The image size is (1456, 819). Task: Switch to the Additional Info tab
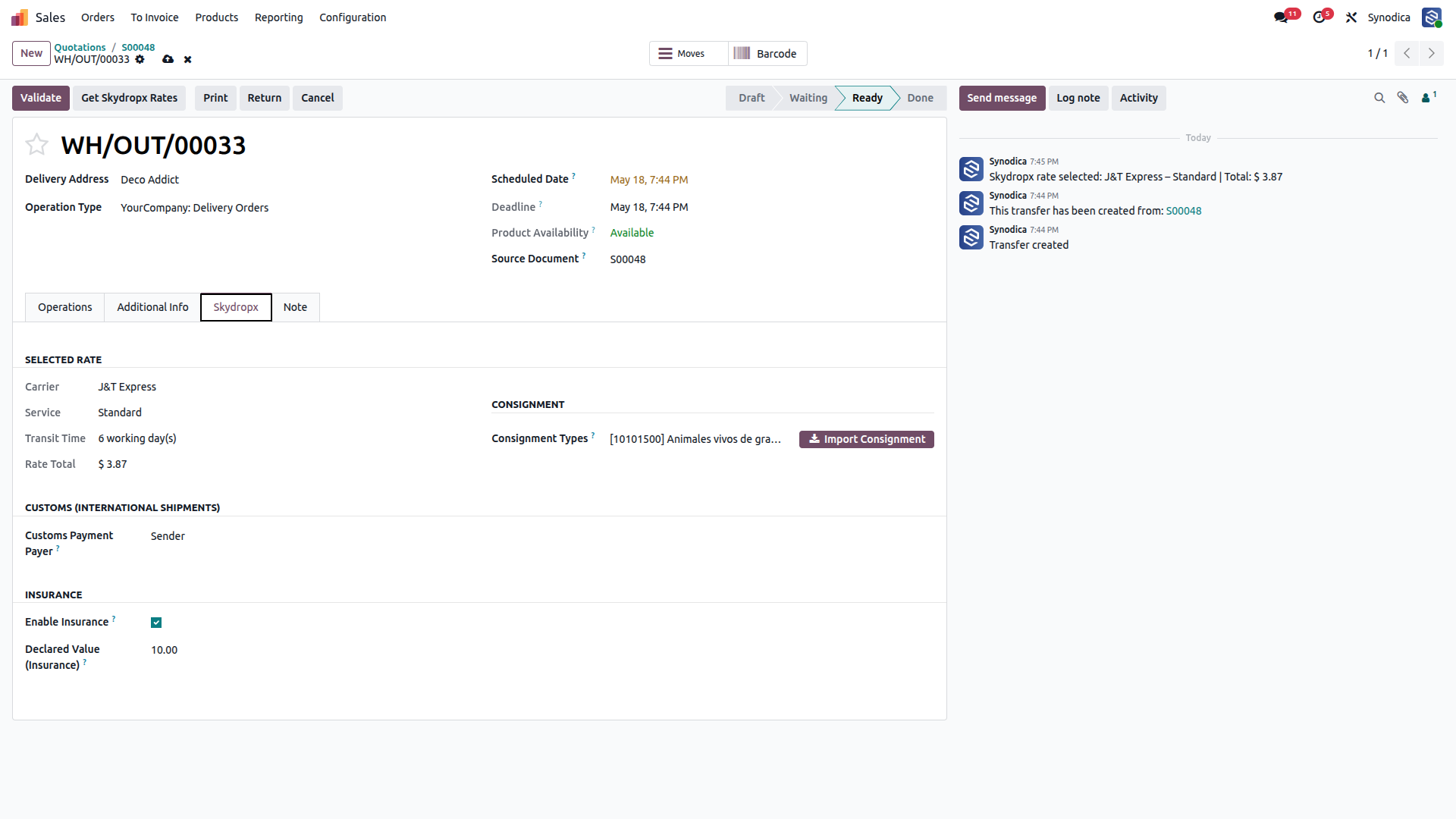click(x=152, y=307)
